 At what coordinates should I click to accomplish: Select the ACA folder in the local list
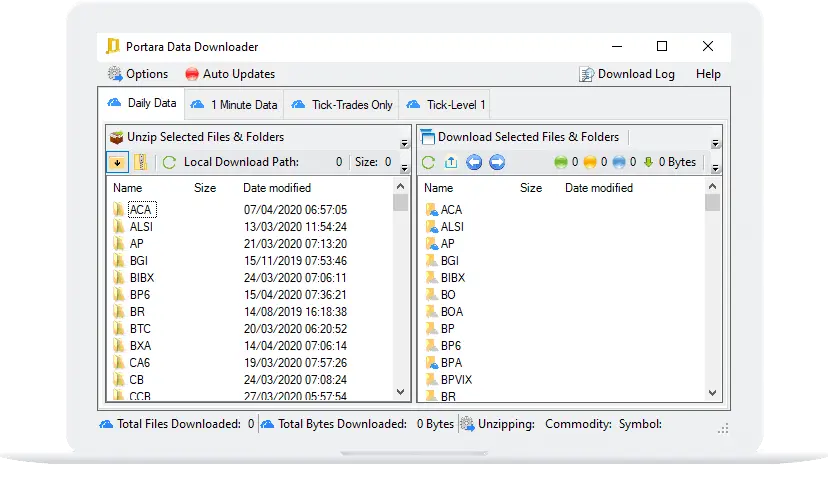140,210
